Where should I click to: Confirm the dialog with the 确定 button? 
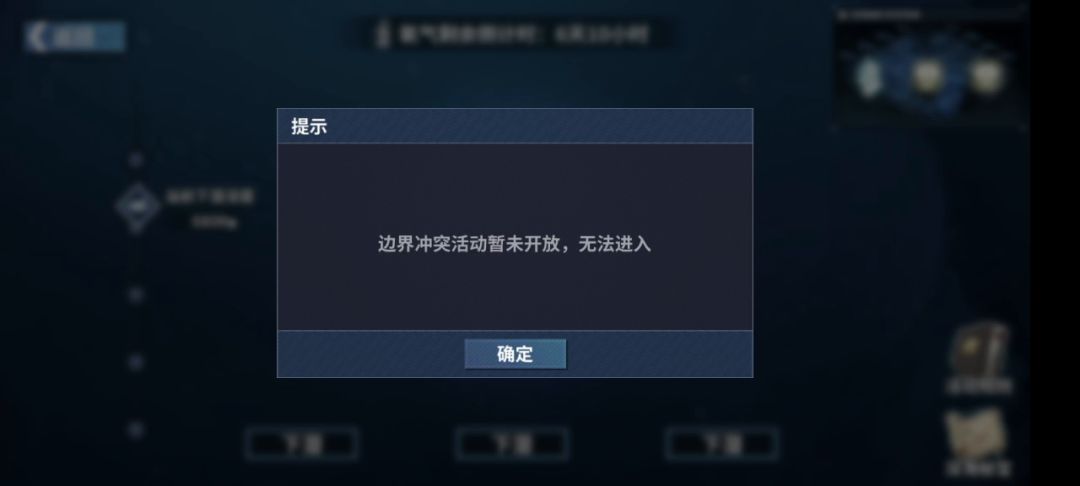click(x=515, y=354)
